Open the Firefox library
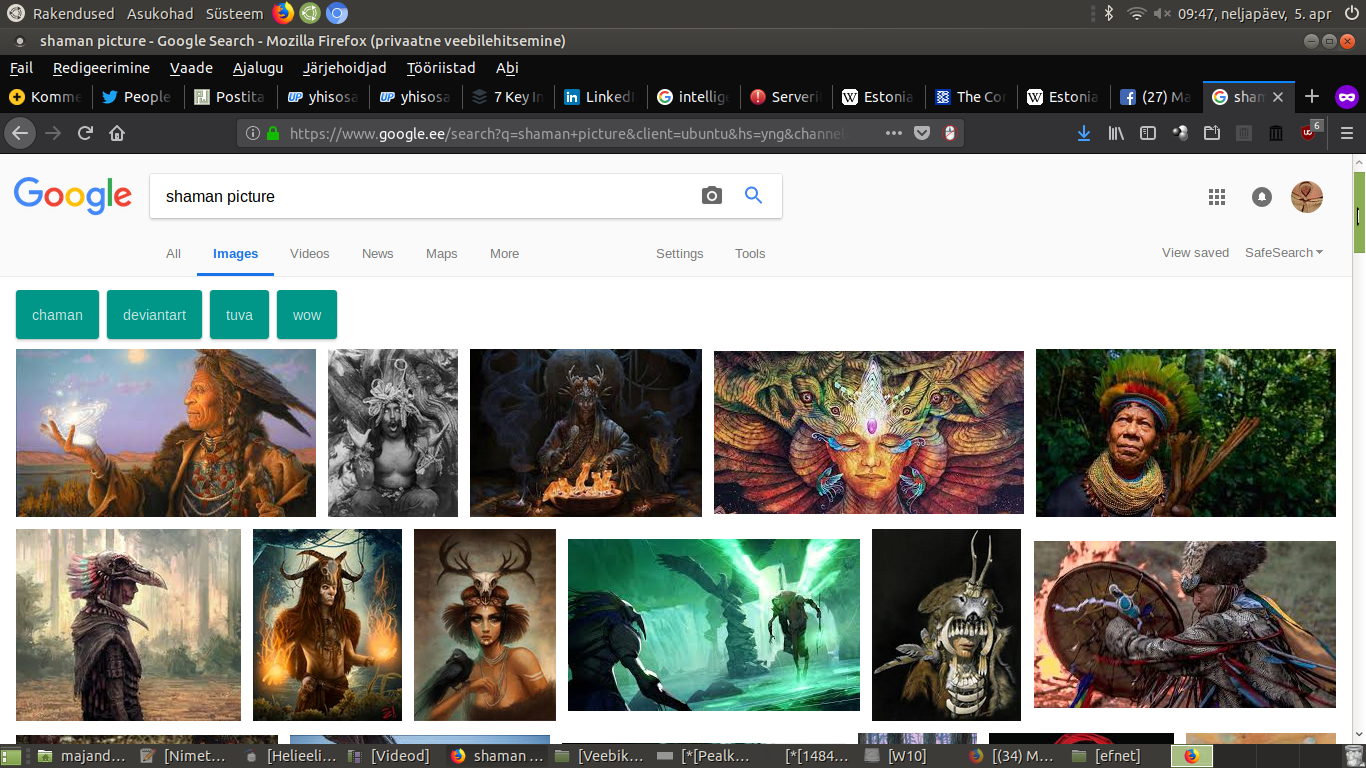Screen dimensions: 1366x768 point(1116,133)
